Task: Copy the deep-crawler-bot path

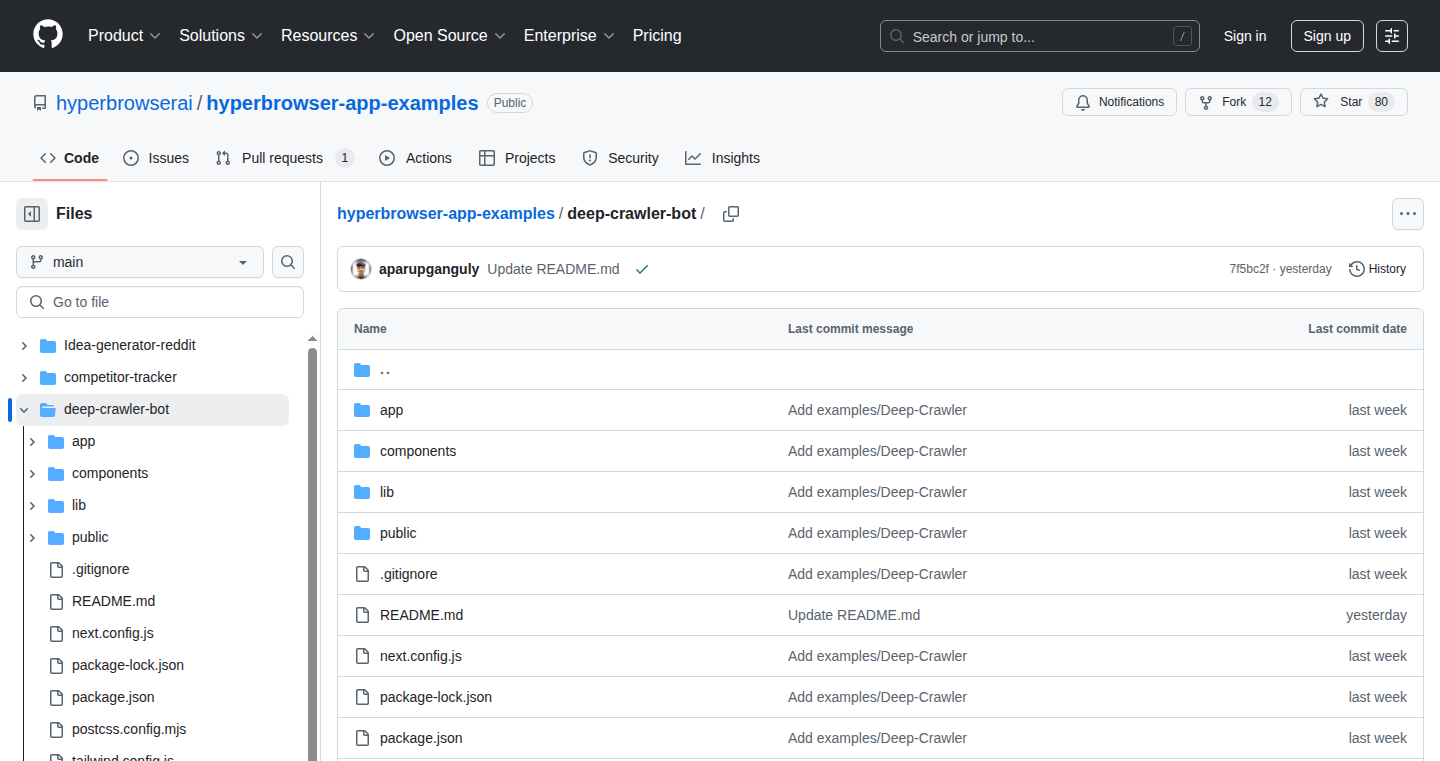Action: [x=731, y=214]
